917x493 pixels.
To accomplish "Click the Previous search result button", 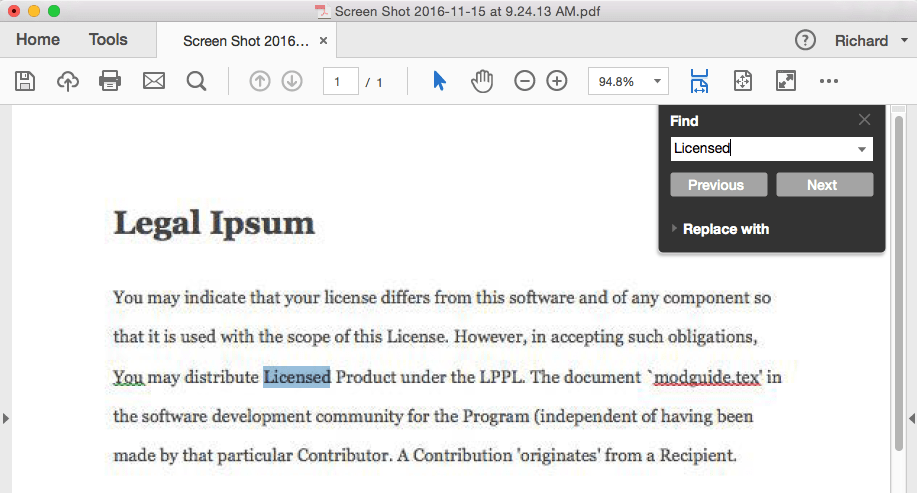I will point(719,185).
